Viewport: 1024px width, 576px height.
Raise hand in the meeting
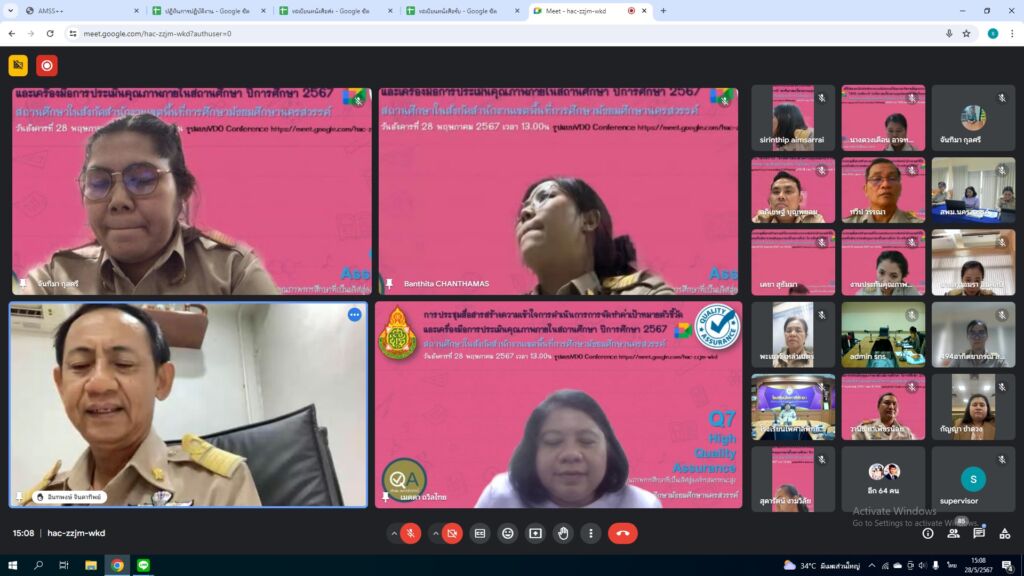[563, 533]
